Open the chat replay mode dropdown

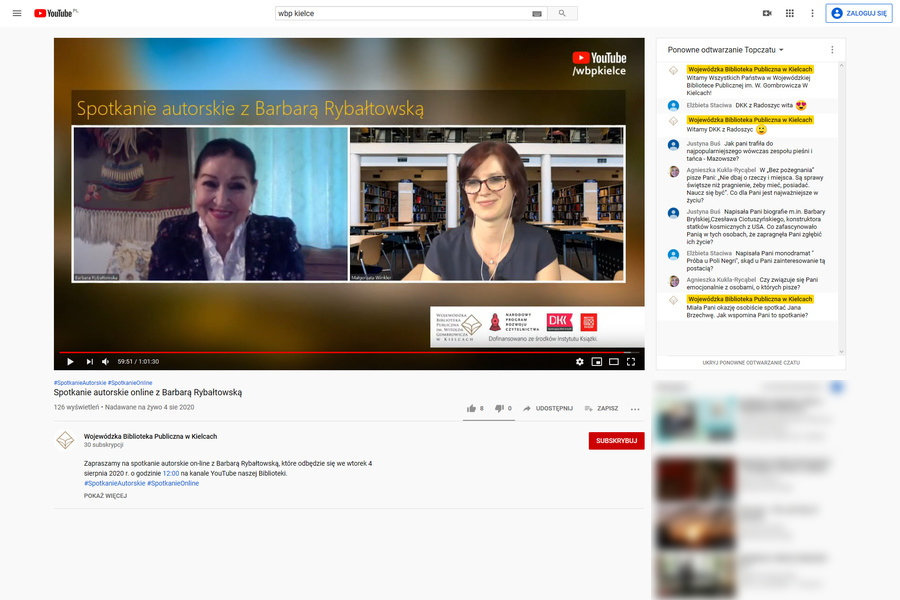[x=725, y=50]
